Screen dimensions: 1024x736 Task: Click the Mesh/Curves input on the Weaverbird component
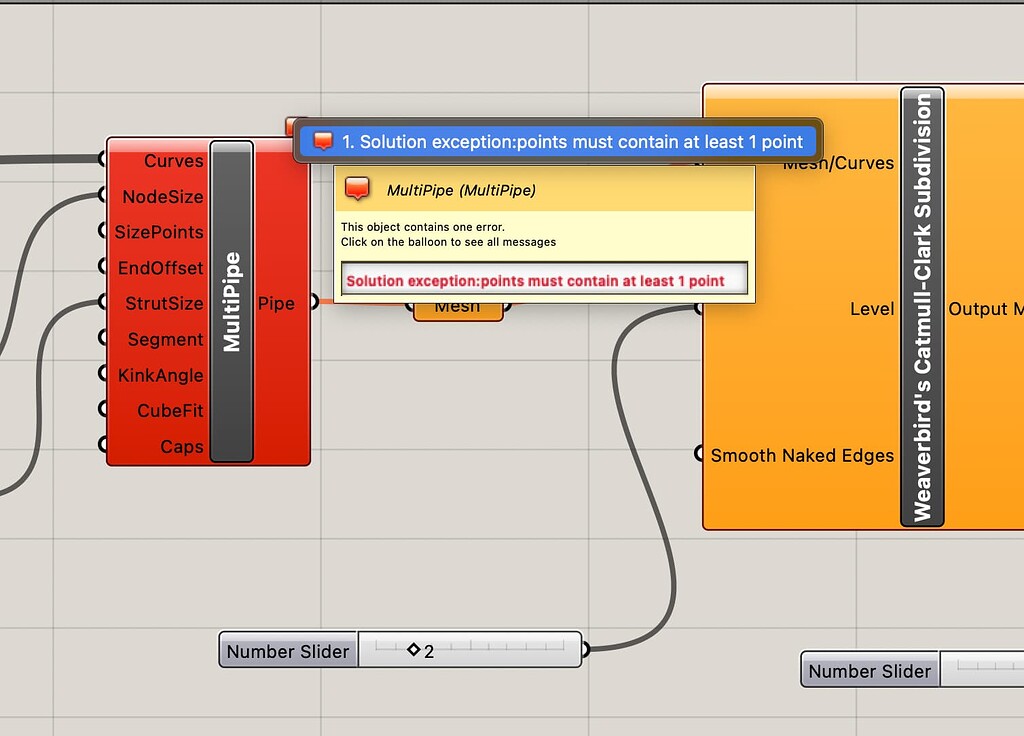click(x=697, y=163)
